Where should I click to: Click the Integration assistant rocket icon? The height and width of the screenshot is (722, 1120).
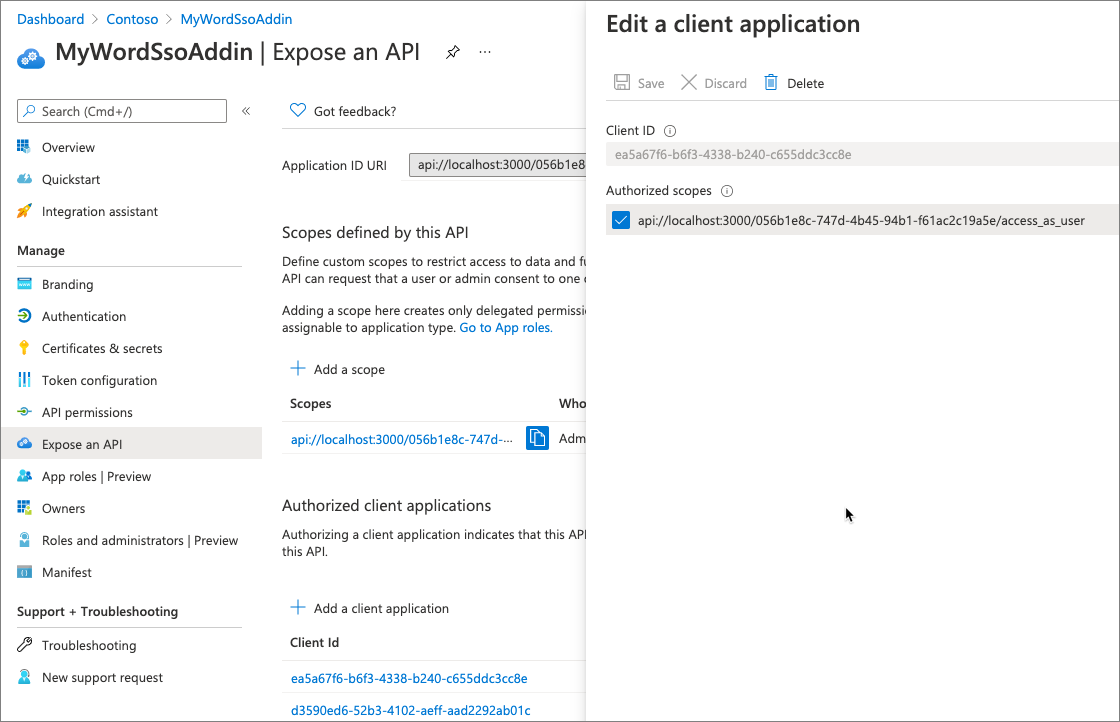(x=24, y=211)
